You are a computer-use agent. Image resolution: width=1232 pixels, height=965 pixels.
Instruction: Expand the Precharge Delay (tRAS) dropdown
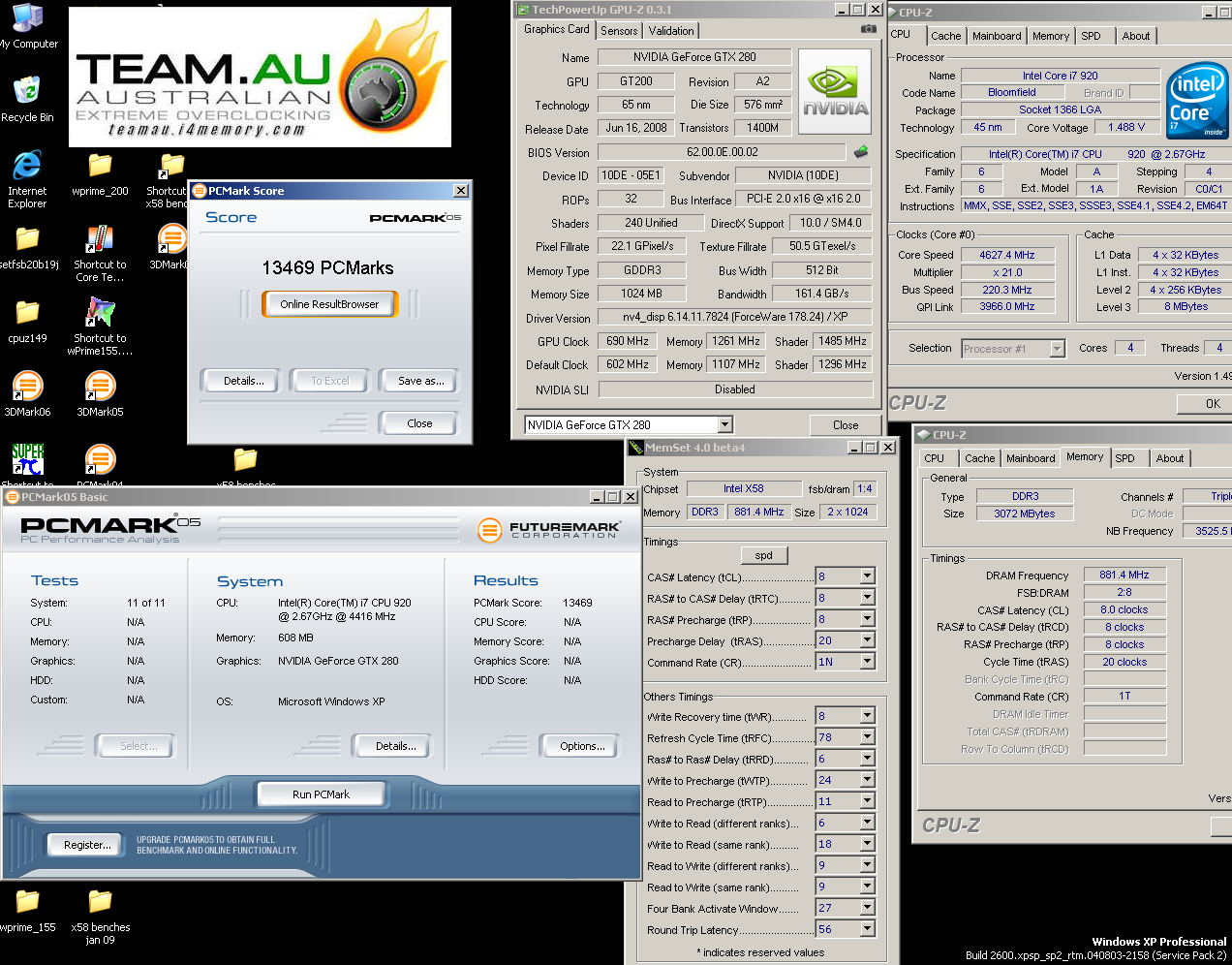tap(867, 640)
